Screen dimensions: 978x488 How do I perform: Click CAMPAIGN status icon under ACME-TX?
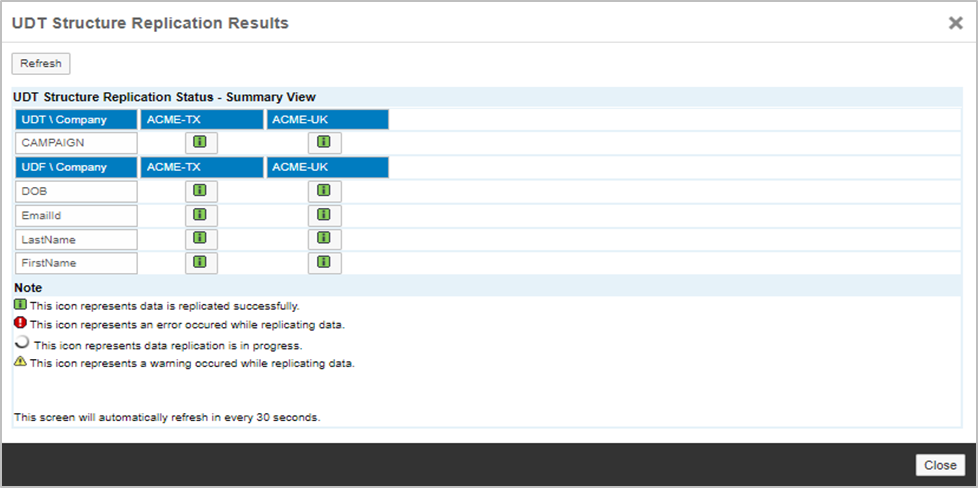200,143
